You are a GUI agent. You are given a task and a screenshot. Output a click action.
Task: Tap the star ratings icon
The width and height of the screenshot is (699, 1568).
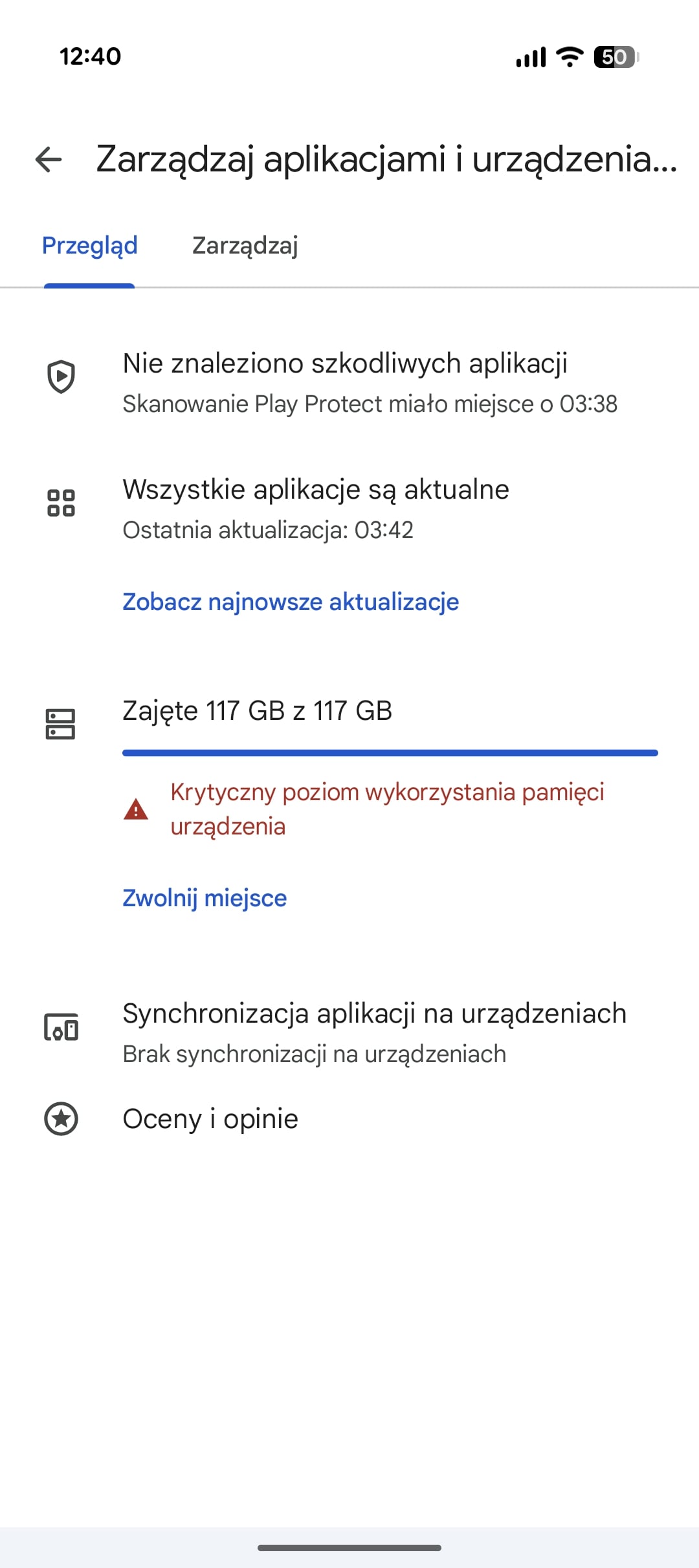61,1118
